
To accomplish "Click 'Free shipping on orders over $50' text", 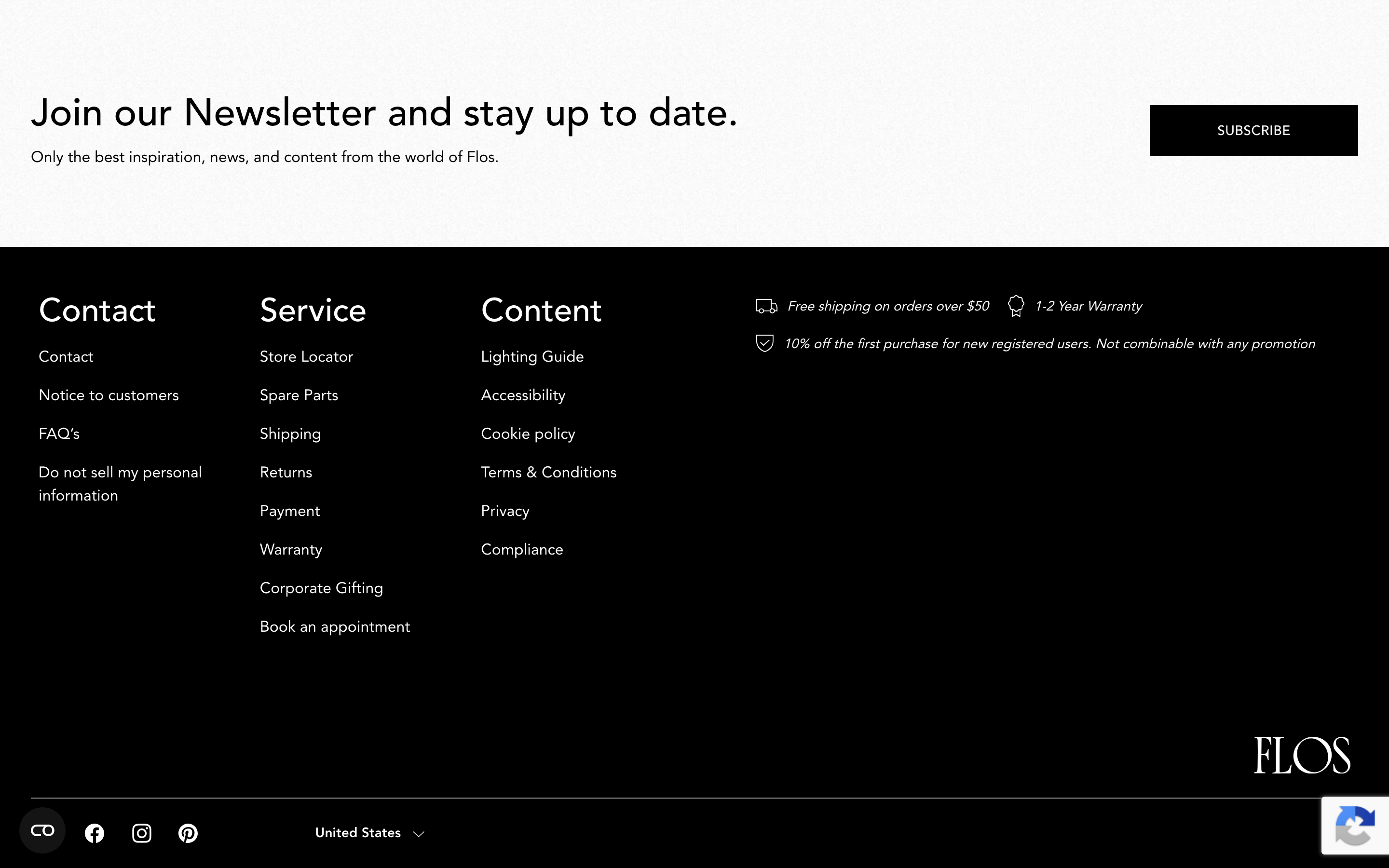I will [888, 306].
